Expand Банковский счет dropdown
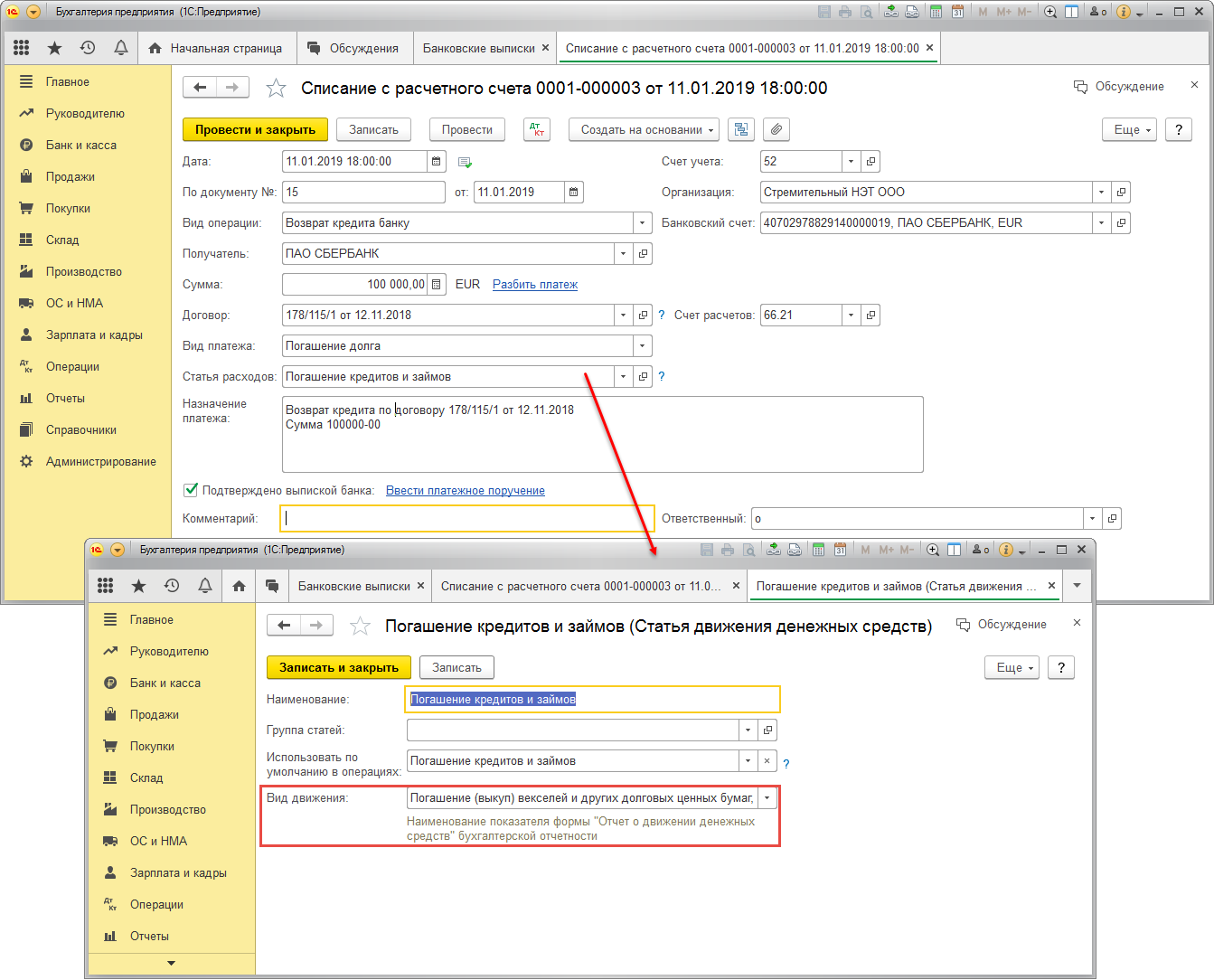This screenshot has width=1214, height=980. pos(1101,223)
